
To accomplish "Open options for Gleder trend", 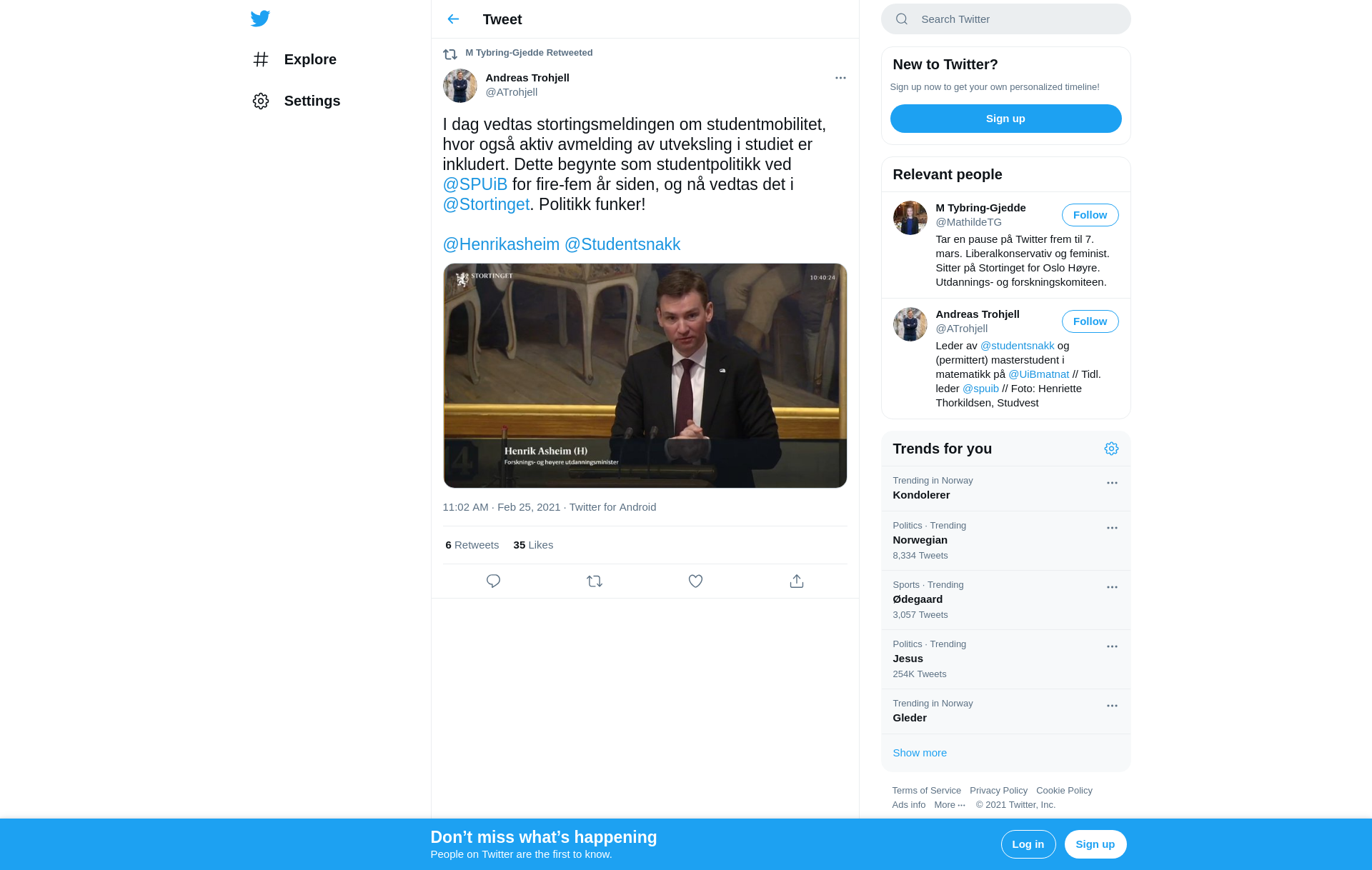I will point(1112,706).
